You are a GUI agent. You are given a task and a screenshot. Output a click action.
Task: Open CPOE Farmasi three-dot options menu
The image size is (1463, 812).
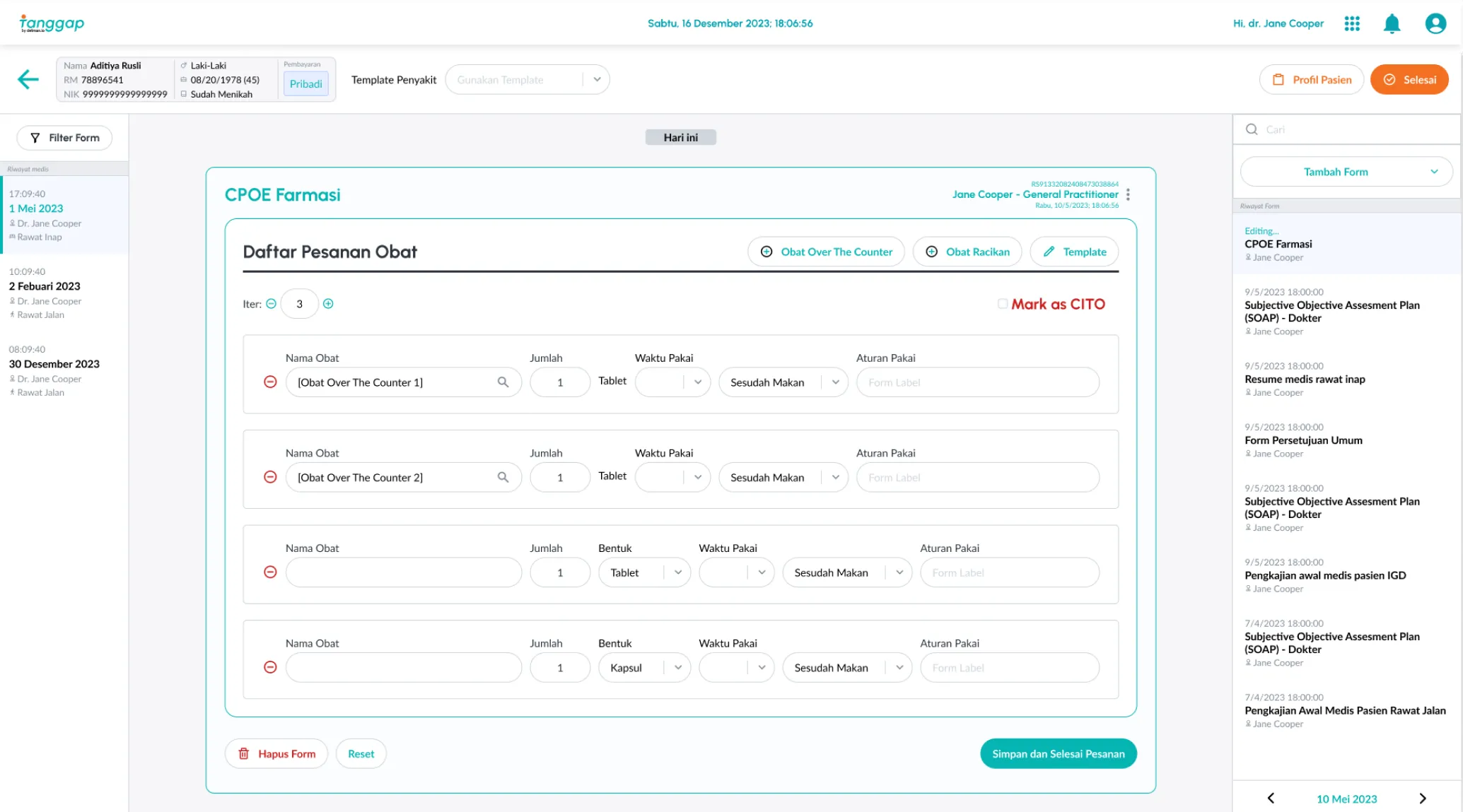point(1128,194)
